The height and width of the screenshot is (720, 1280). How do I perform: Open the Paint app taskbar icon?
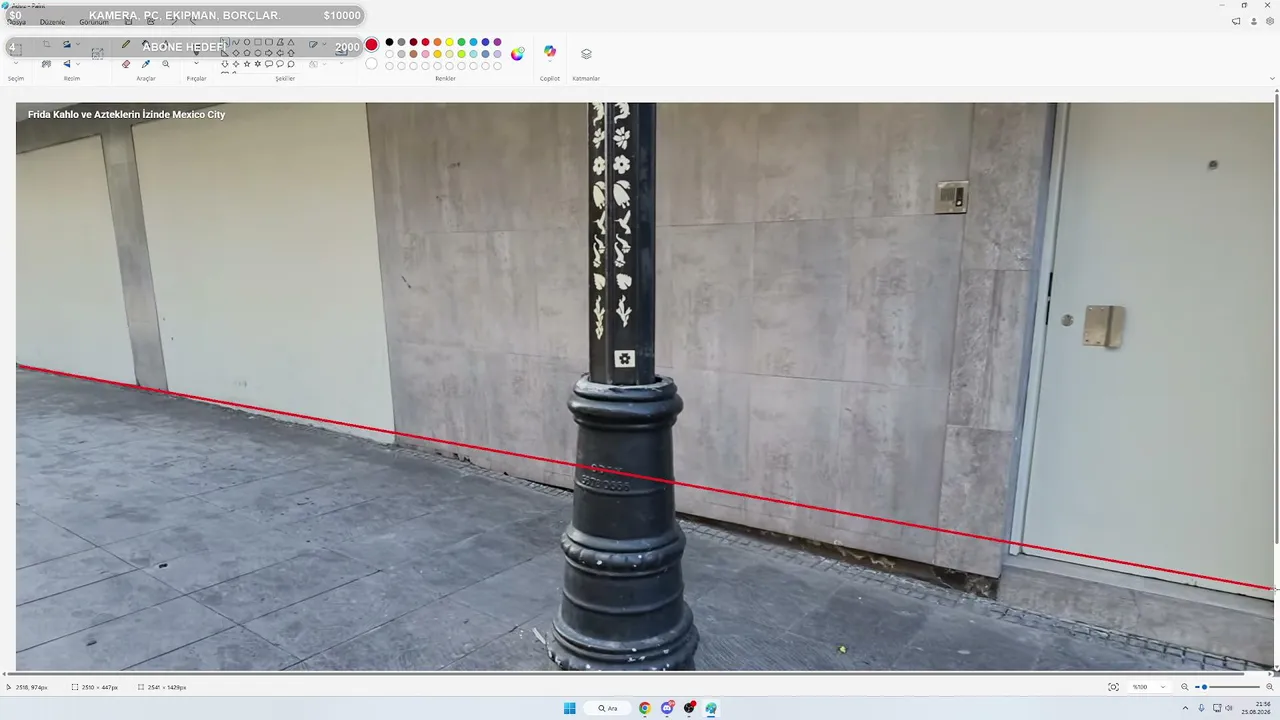tap(711, 708)
